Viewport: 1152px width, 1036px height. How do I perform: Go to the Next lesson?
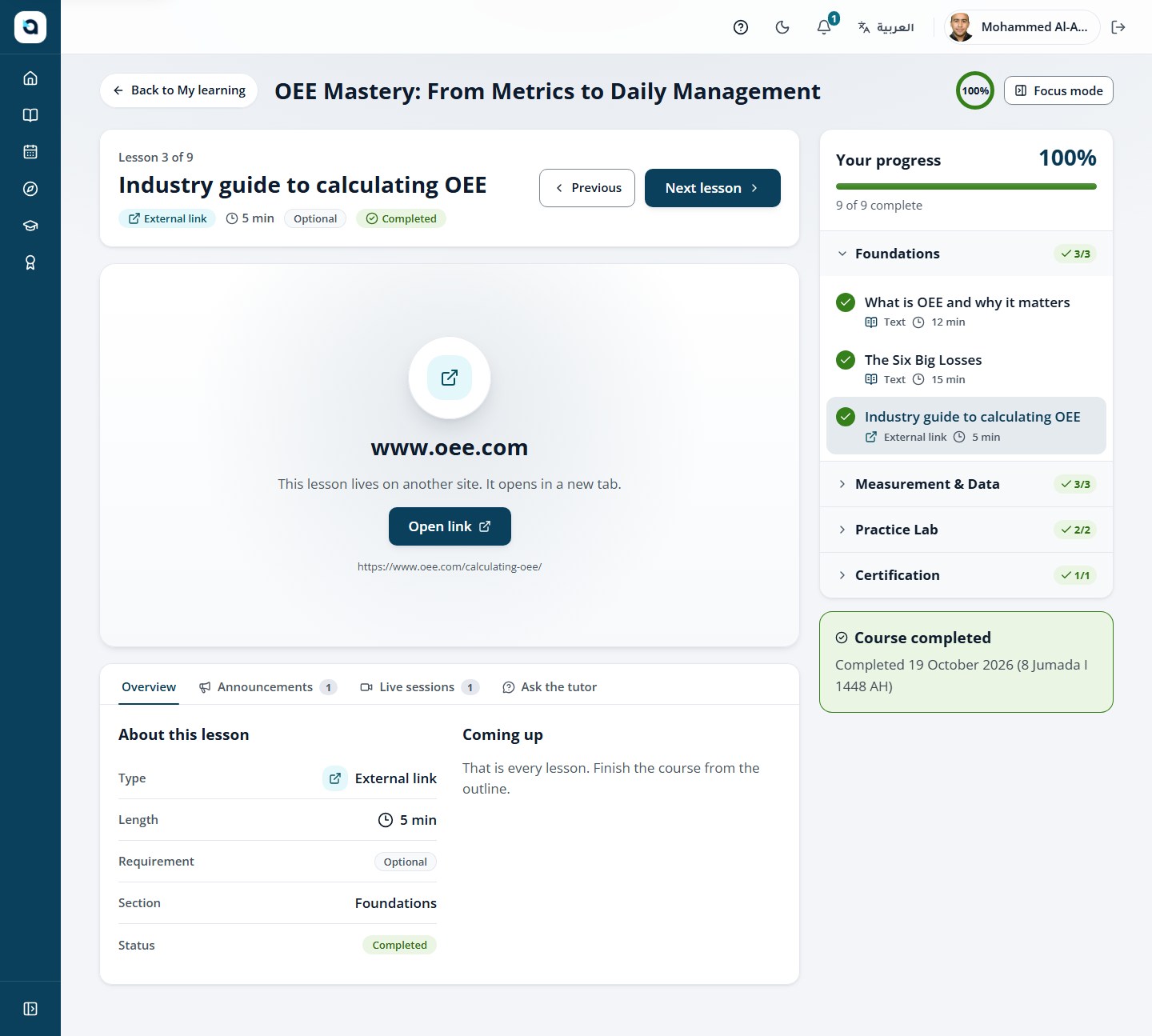click(x=713, y=188)
